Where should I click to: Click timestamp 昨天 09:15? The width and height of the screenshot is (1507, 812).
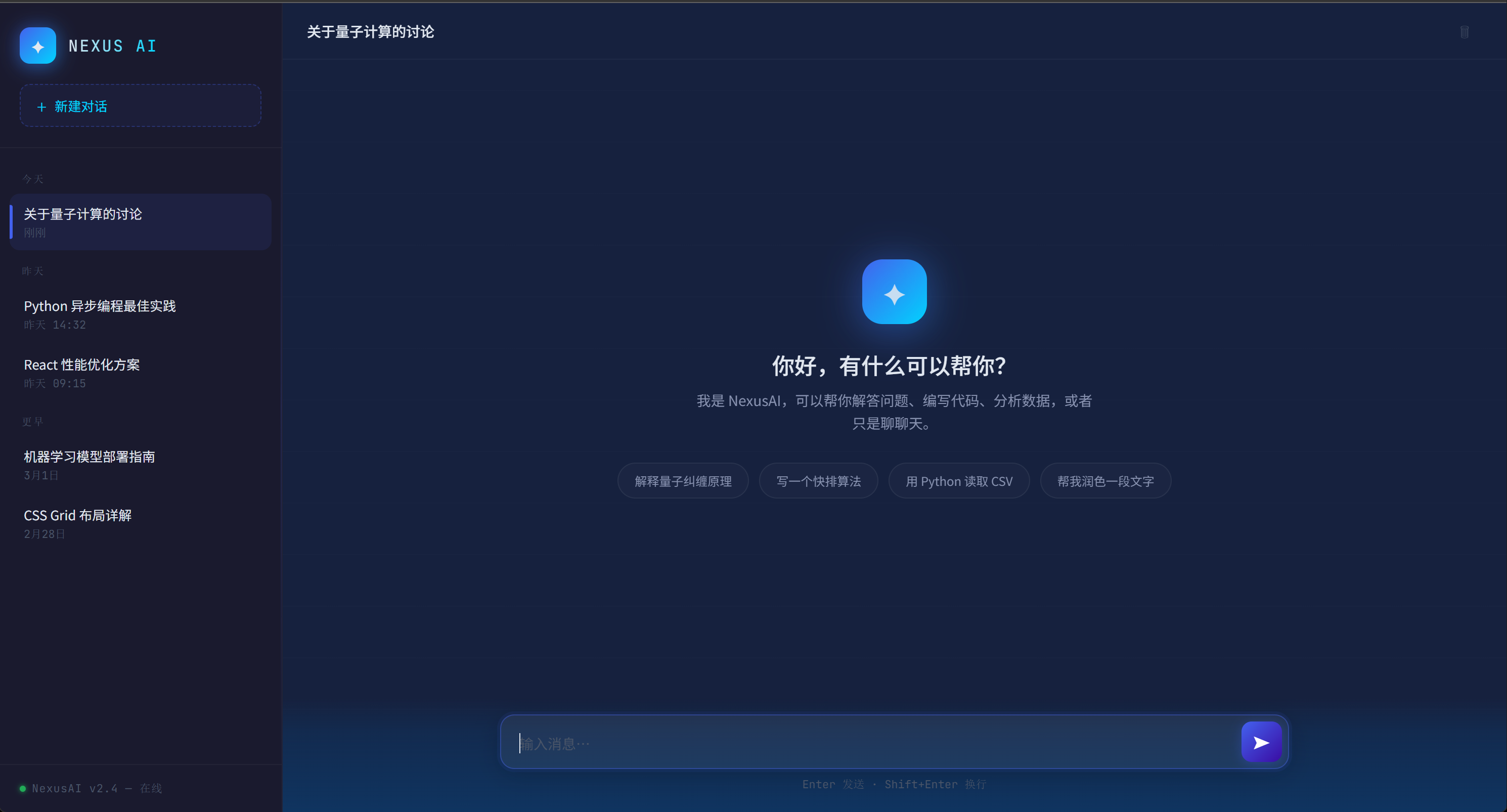55,383
